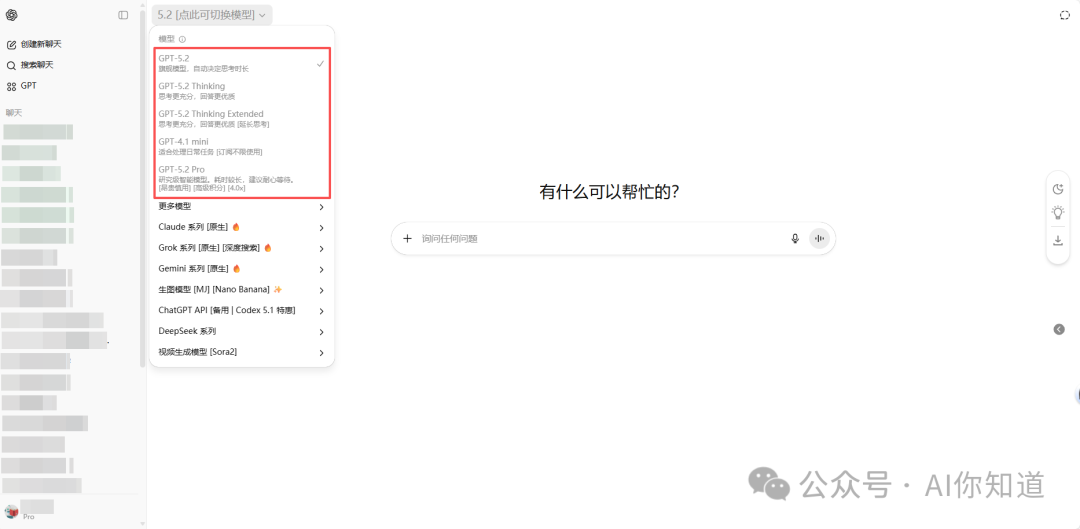Click the microphone dictation icon
1080x529 pixels.
[795, 239]
